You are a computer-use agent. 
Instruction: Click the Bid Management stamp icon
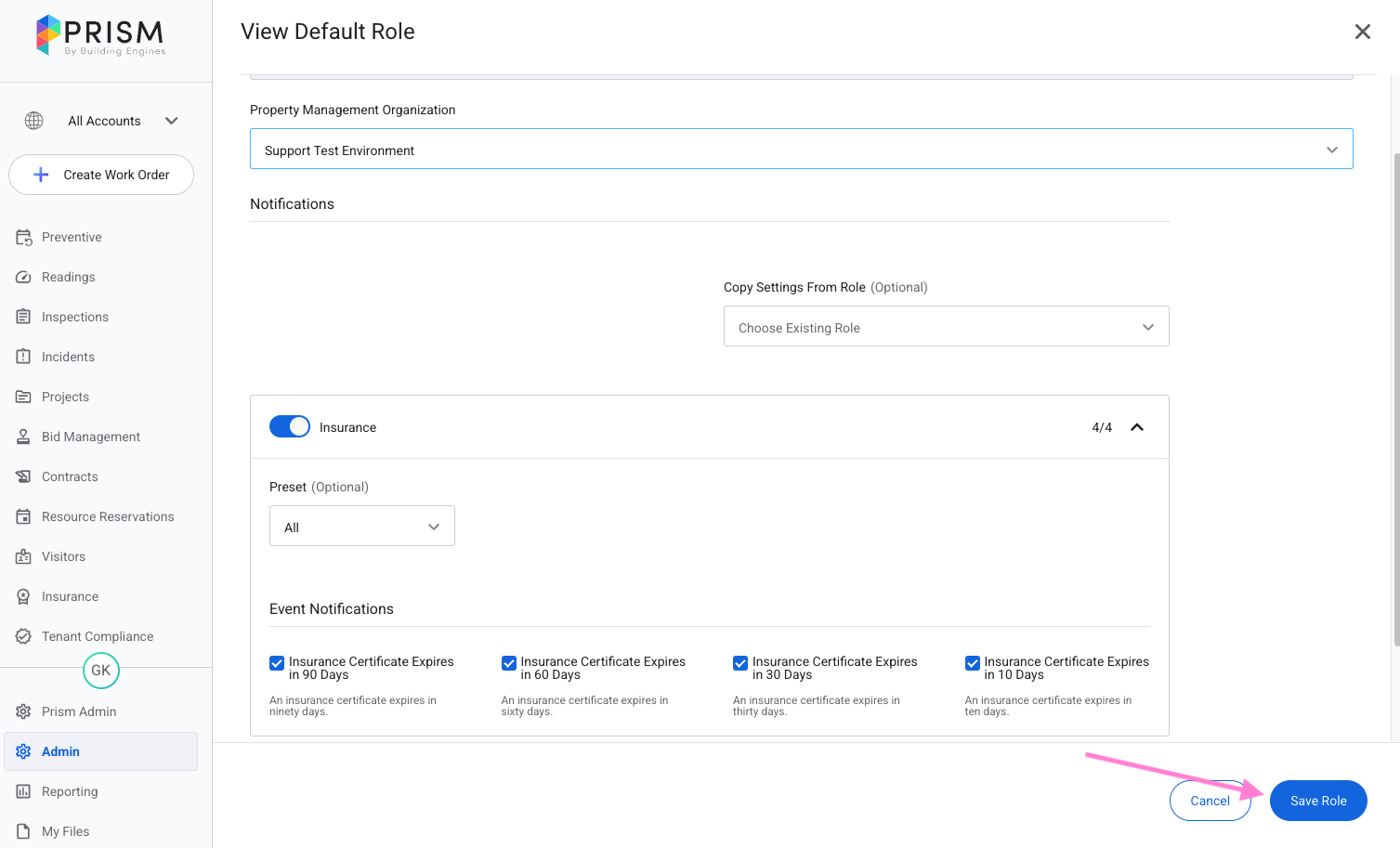(24, 437)
